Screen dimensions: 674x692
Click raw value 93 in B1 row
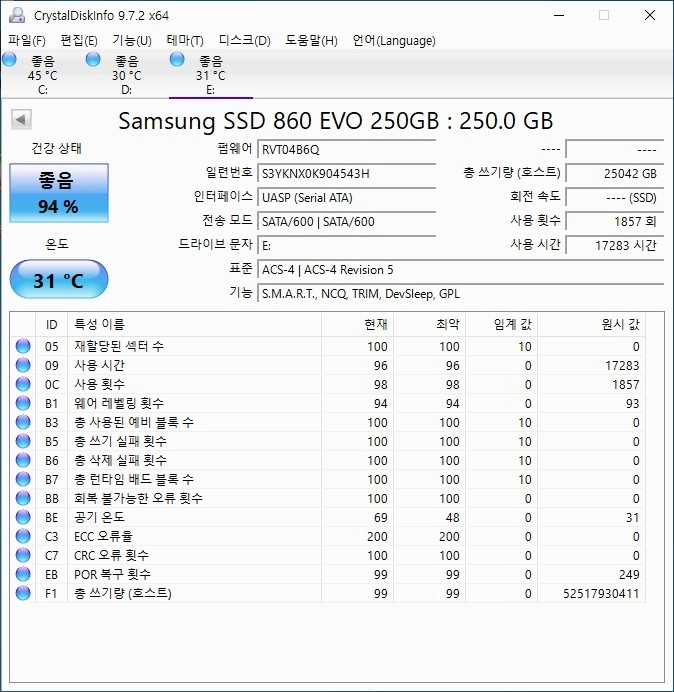pos(632,403)
